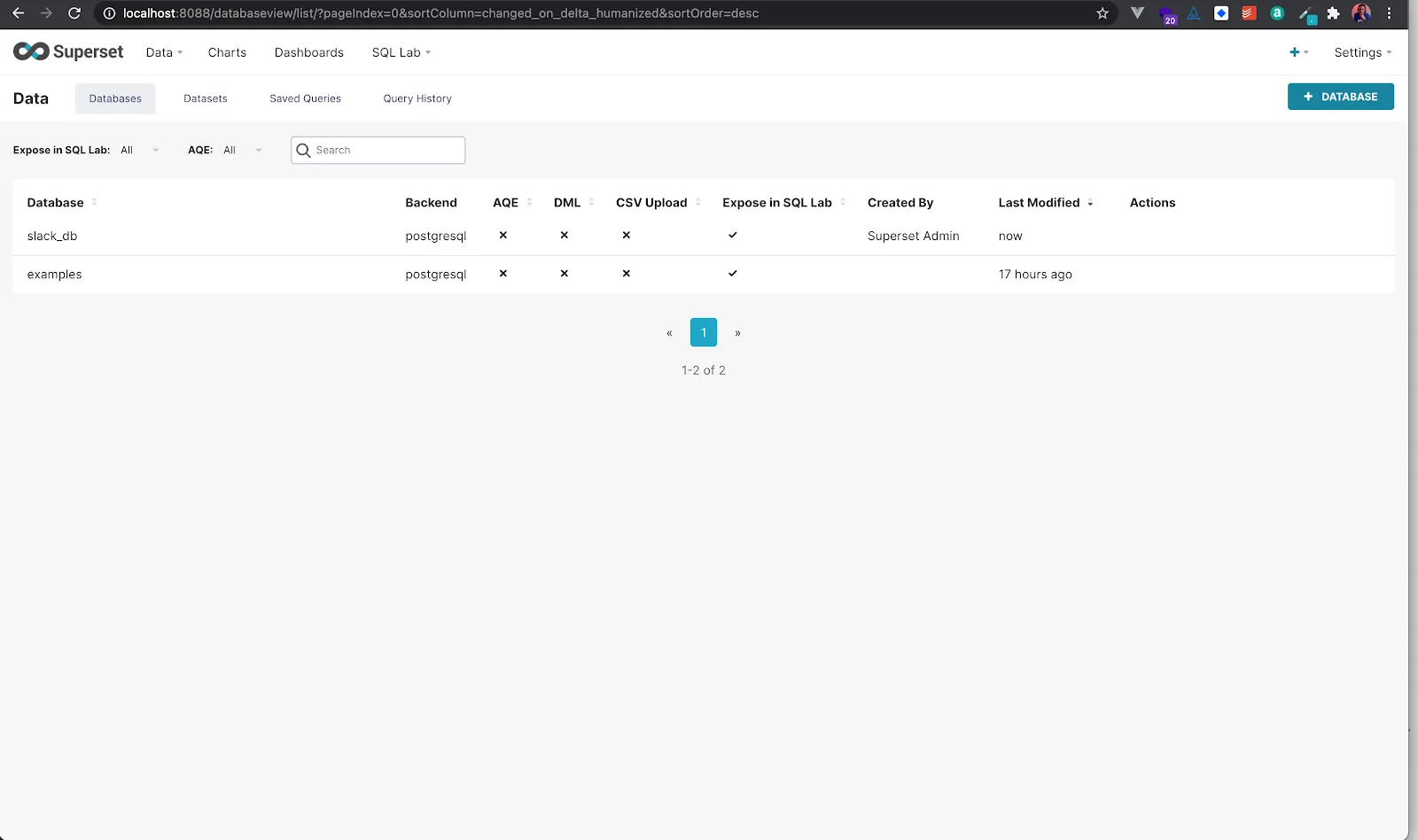Click the + DATABASE button

click(x=1340, y=97)
